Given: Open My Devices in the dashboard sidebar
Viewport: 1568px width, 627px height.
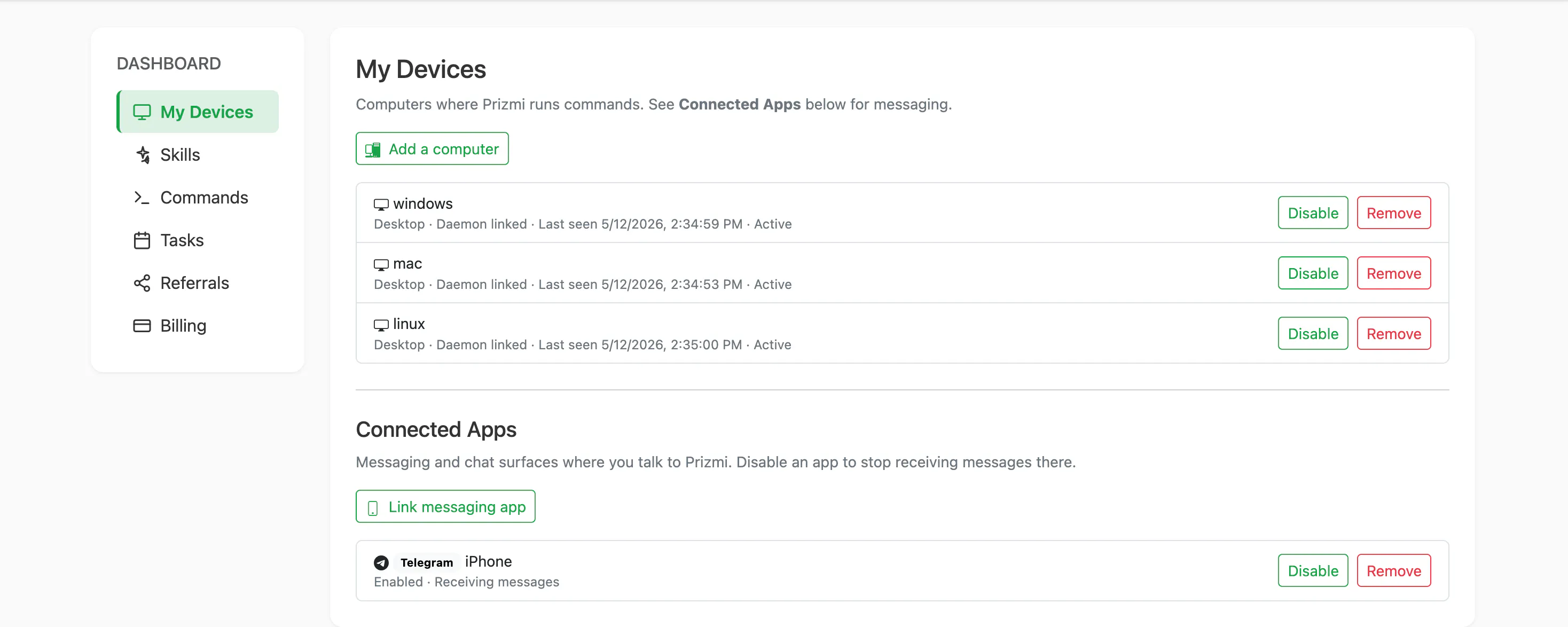Looking at the screenshot, I should 198,112.
